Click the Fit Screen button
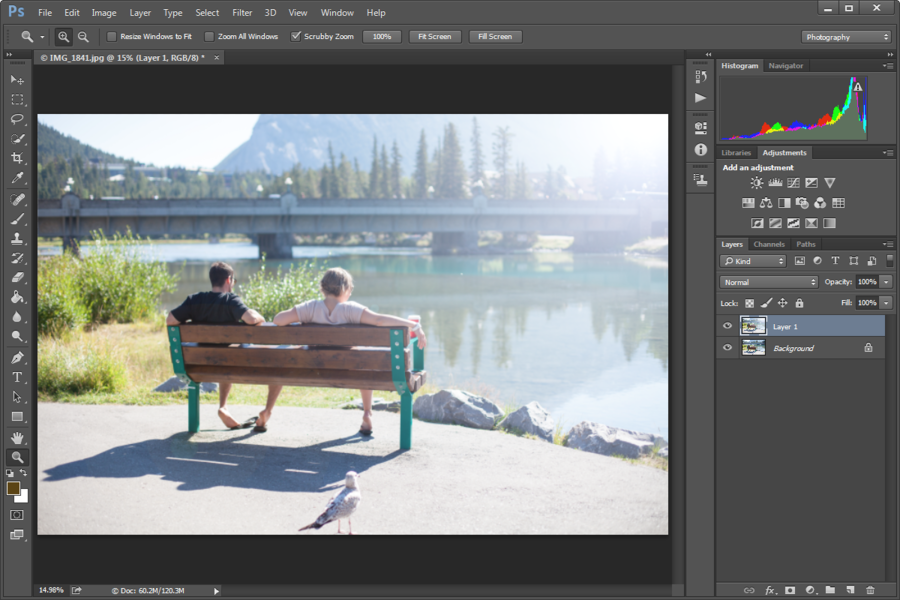The image size is (900, 600). click(434, 37)
